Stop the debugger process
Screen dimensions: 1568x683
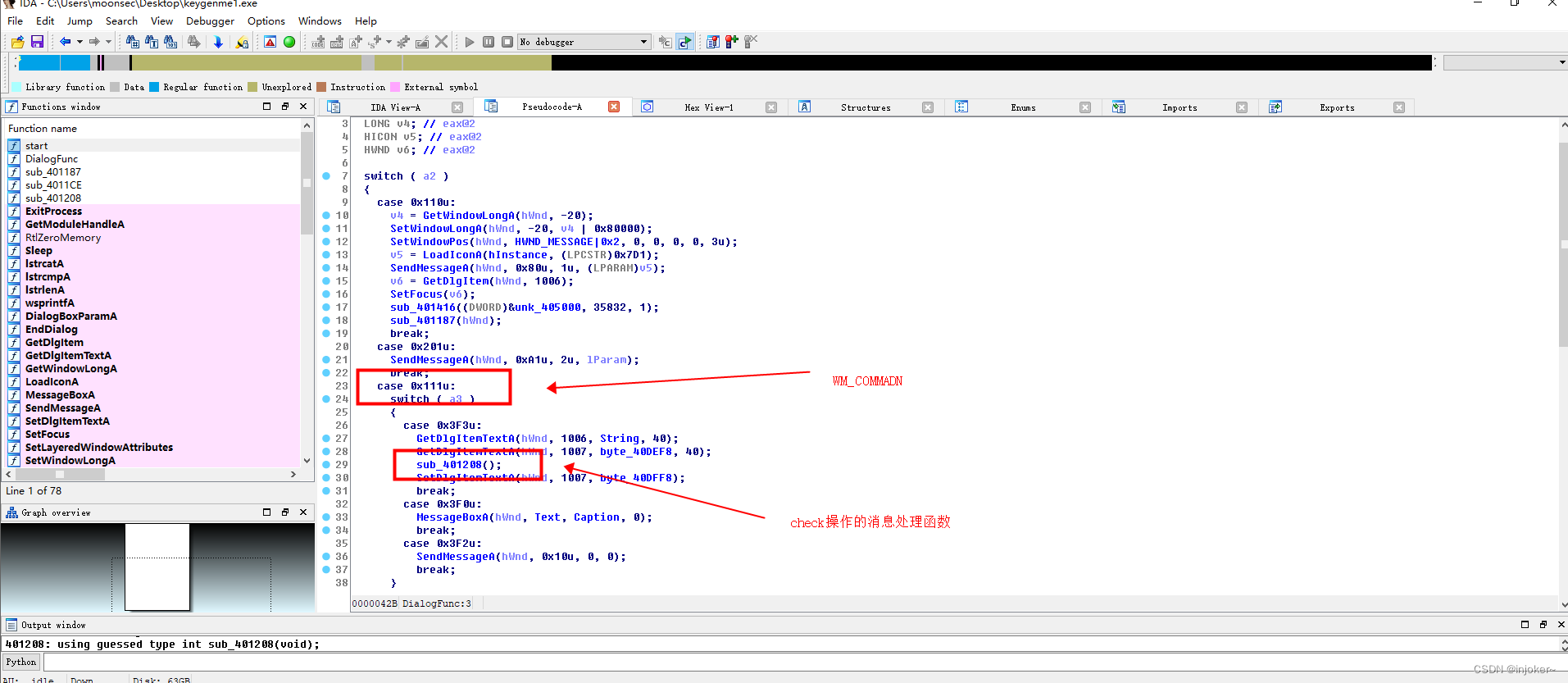507,42
